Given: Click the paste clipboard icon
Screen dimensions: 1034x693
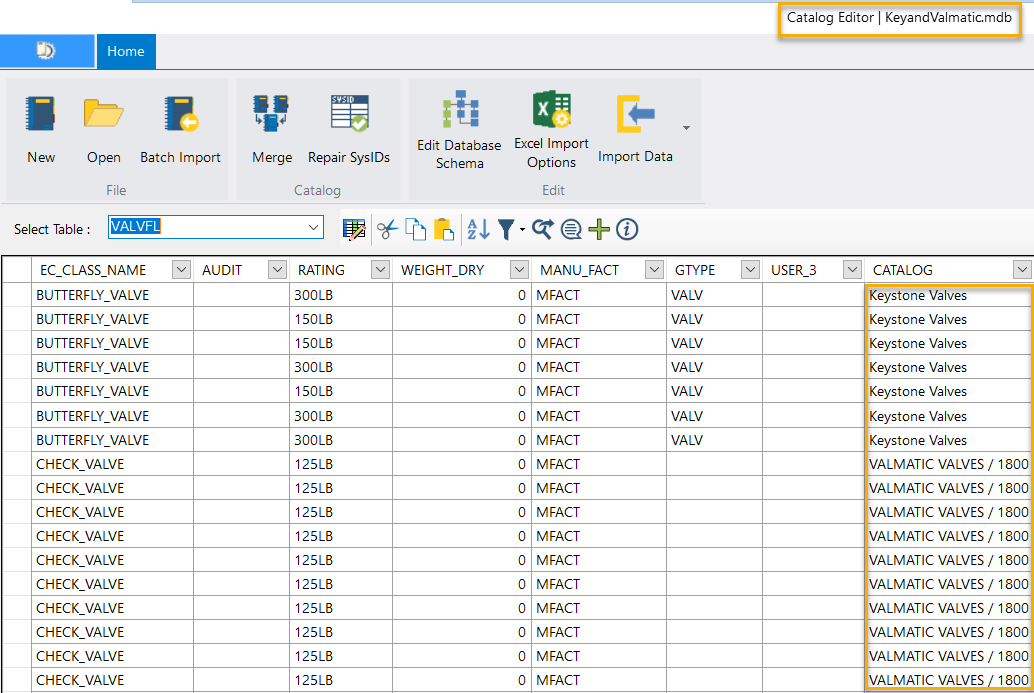Looking at the screenshot, I should click(444, 229).
